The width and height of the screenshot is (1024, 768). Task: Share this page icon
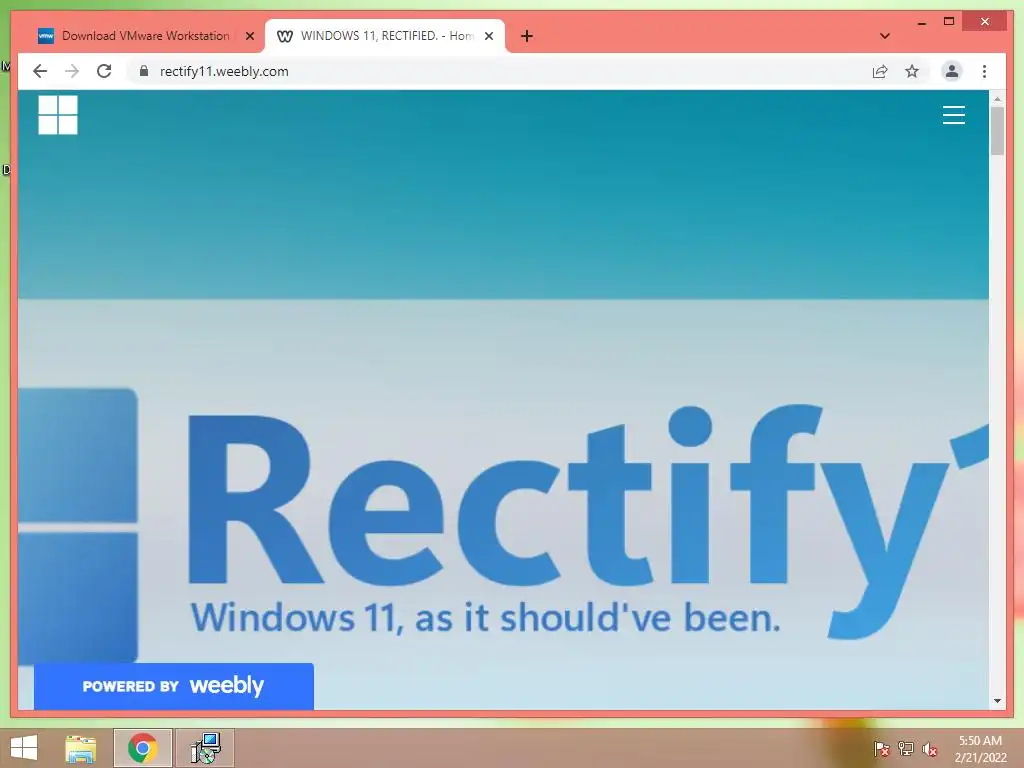[x=880, y=71]
